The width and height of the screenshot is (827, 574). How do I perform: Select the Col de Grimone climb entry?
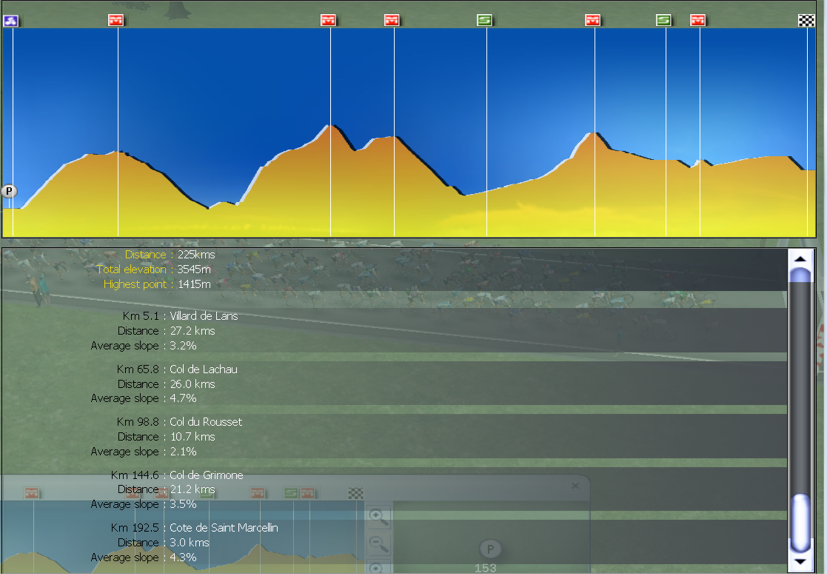pyautogui.click(x=207, y=475)
